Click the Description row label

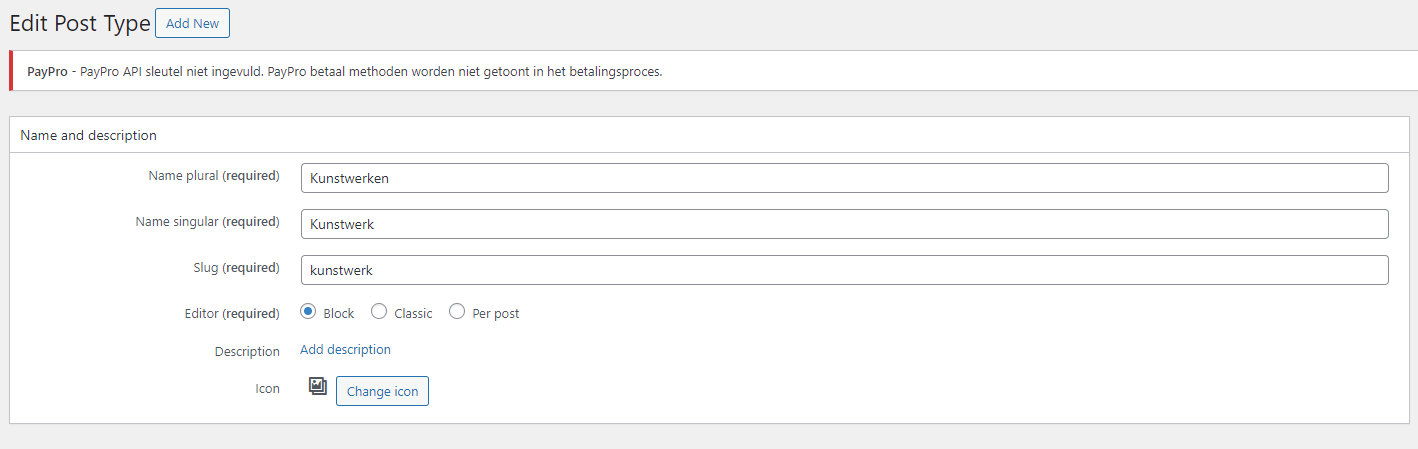(247, 352)
